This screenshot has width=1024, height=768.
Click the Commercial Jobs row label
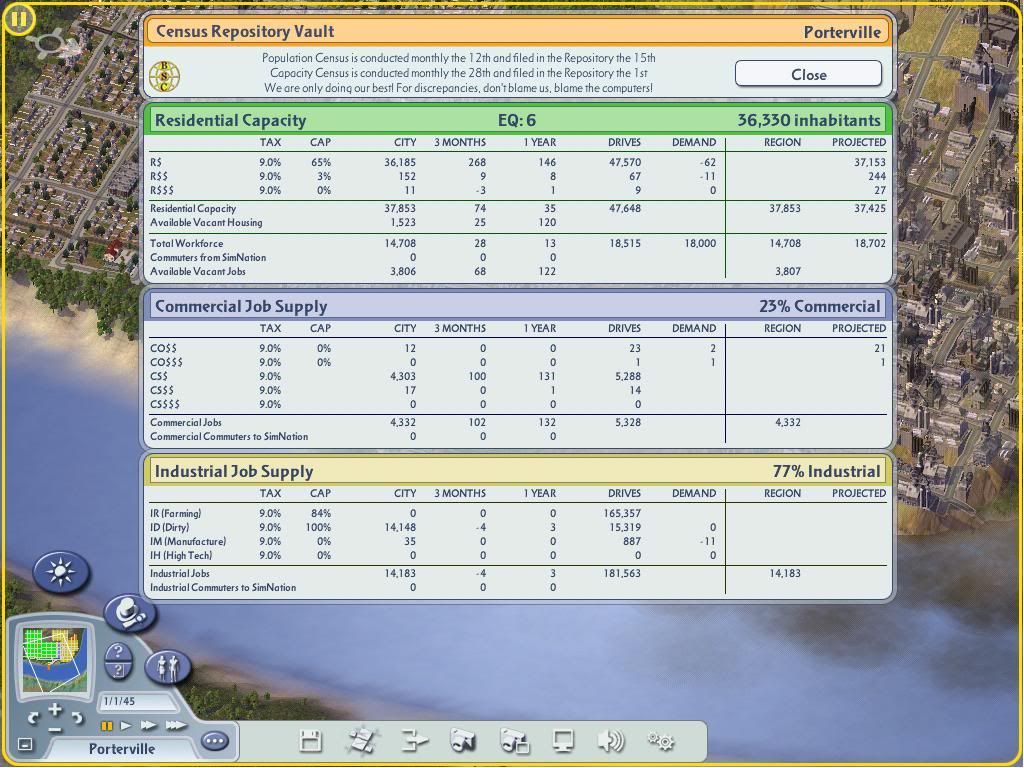pyautogui.click(x=186, y=423)
